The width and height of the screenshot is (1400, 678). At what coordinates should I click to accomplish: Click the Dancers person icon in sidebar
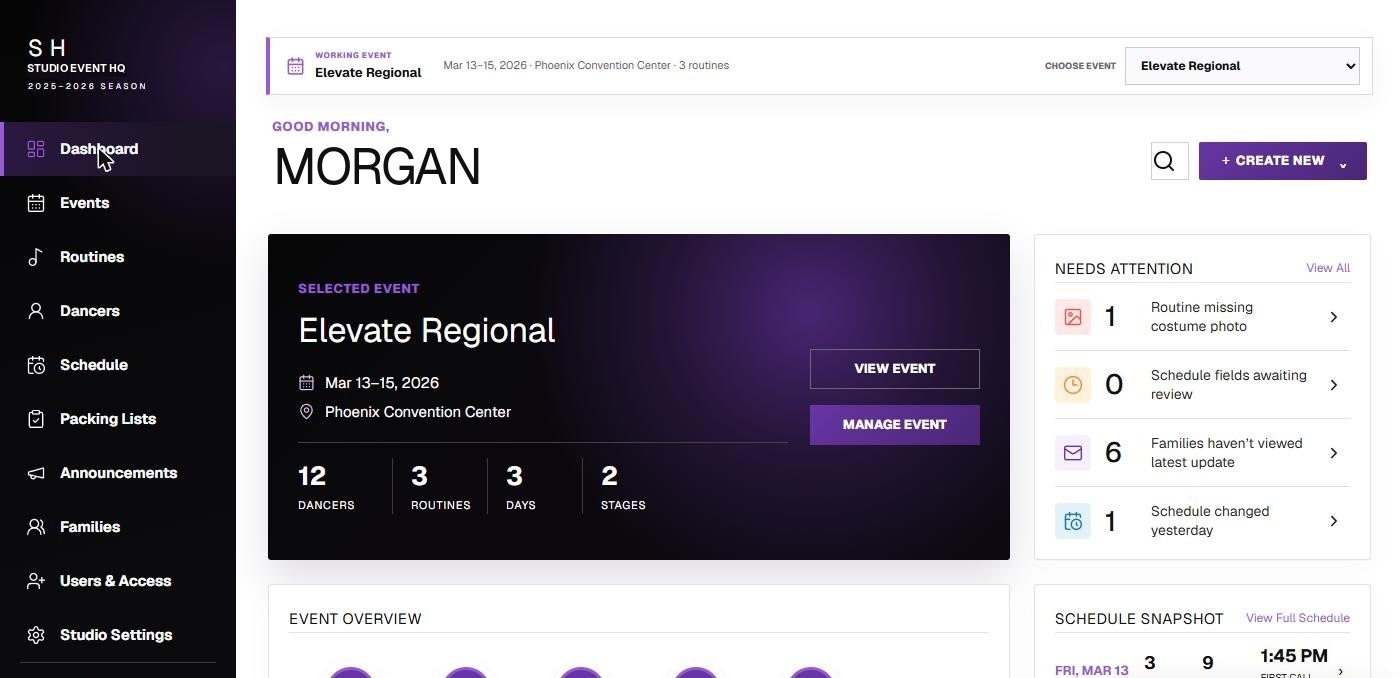tap(36, 311)
